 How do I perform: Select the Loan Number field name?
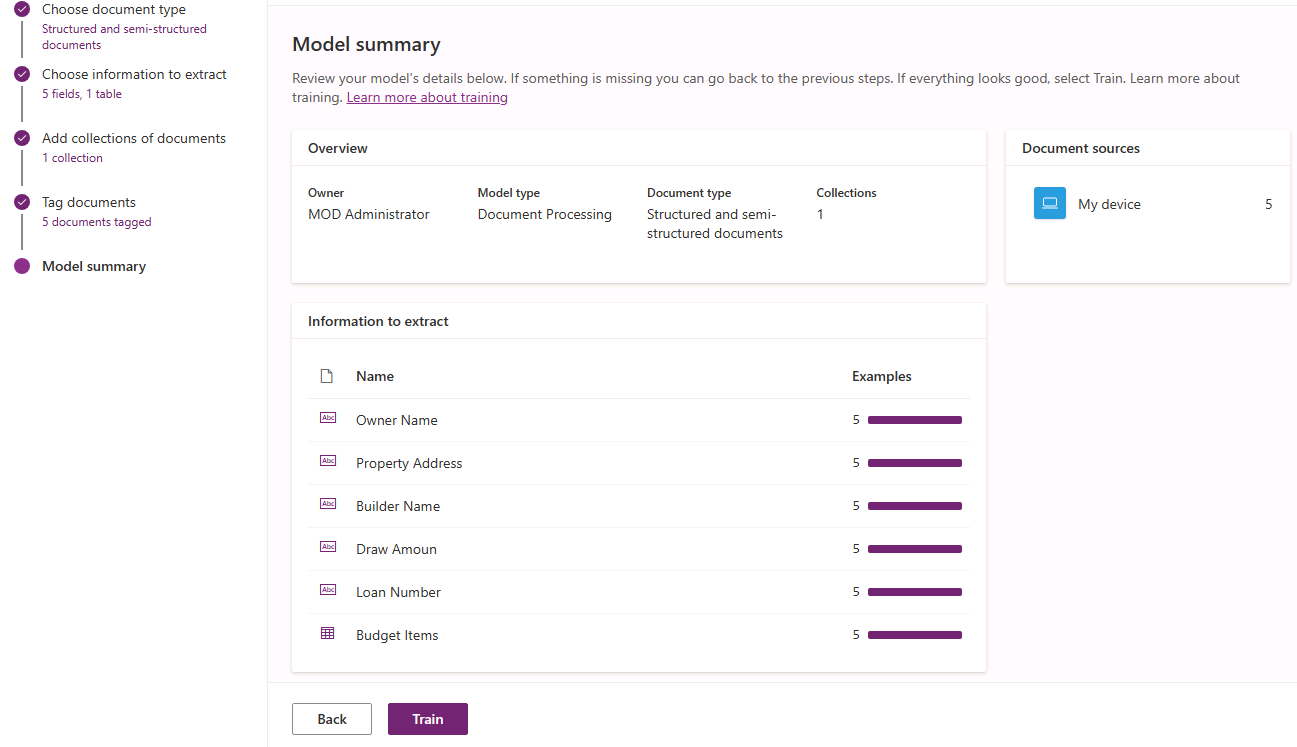[x=398, y=592]
